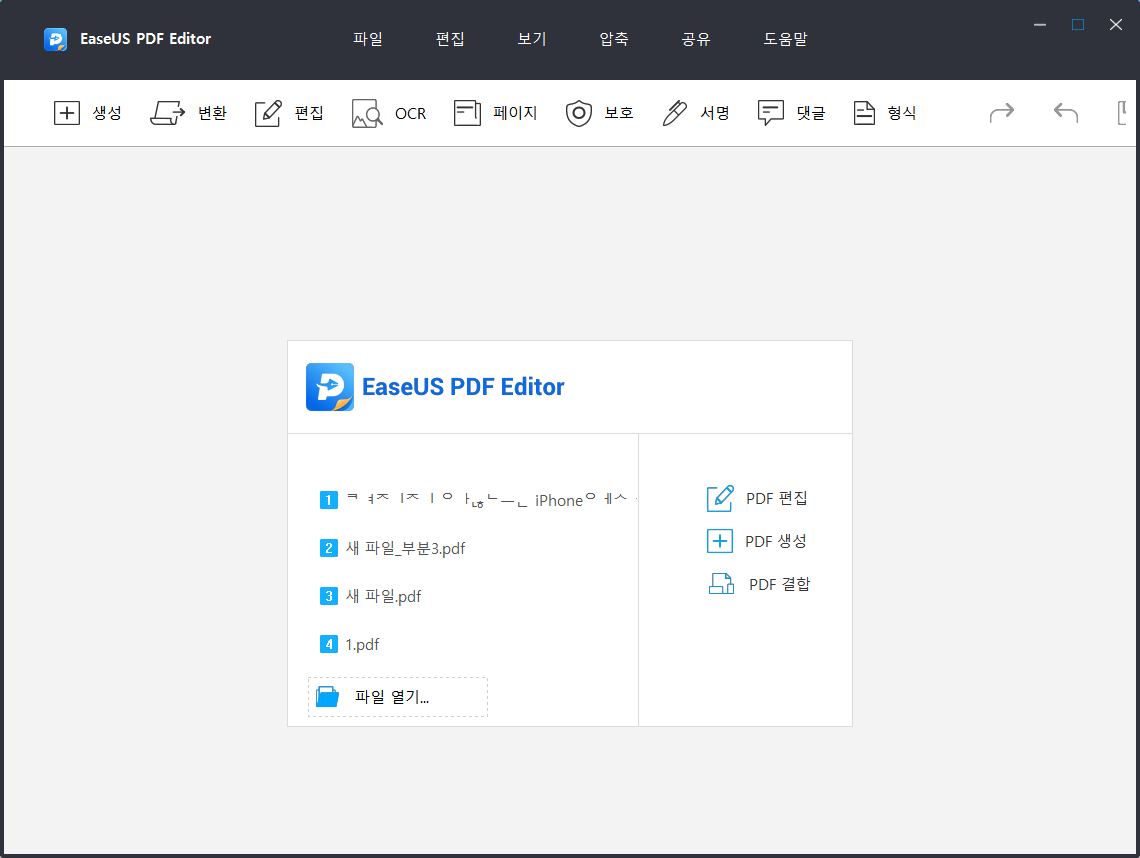1140x858 pixels.
Task: Open recent file 새 파일.pdf
Action: [371, 596]
